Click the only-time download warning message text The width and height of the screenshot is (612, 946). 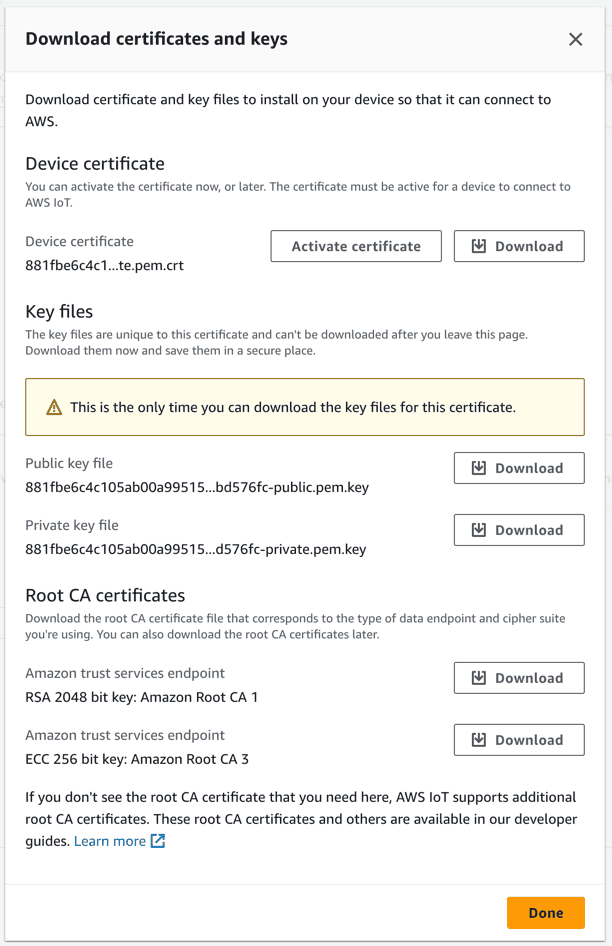click(x=293, y=408)
